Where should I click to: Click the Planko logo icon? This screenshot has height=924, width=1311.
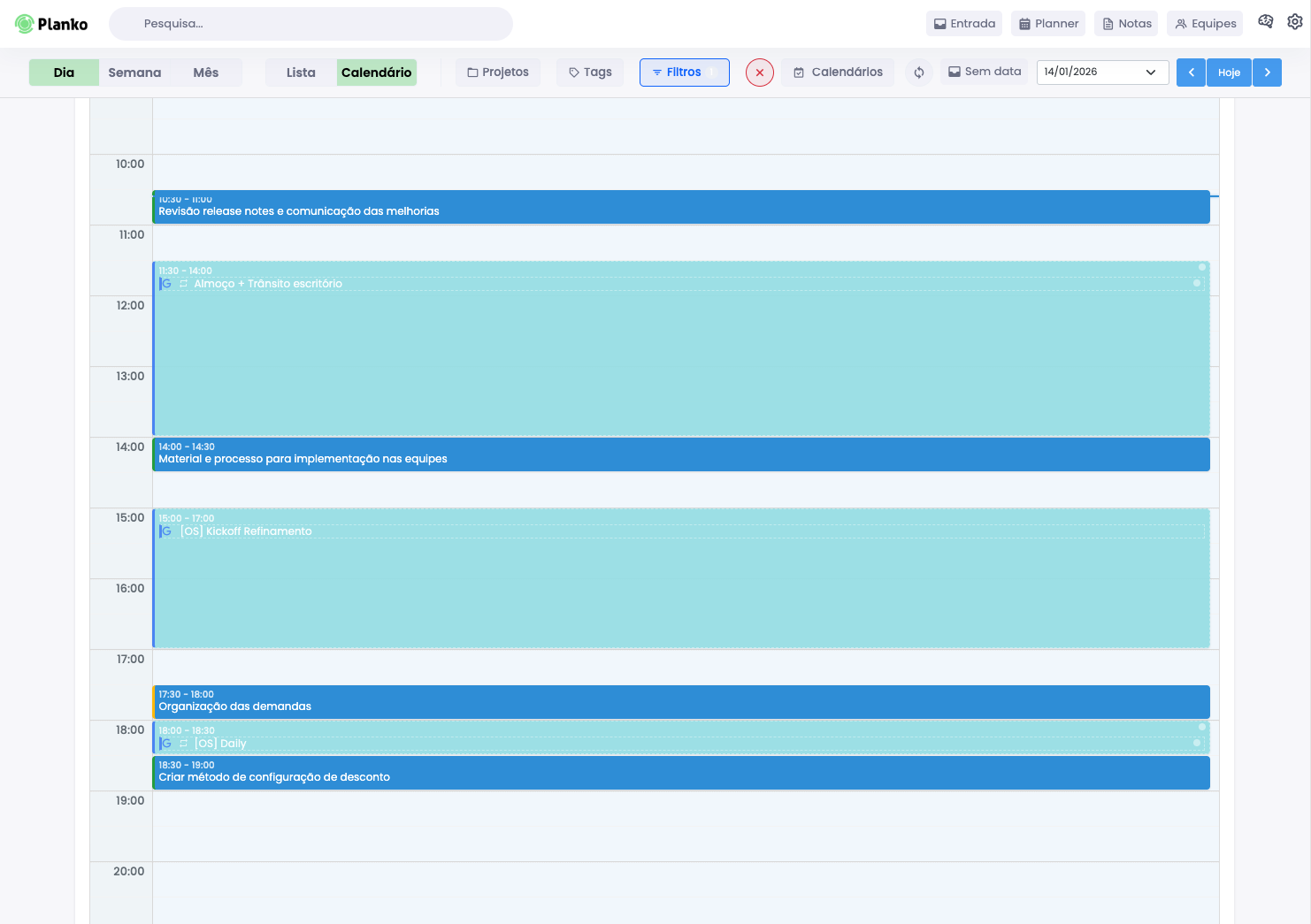click(24, 24)
